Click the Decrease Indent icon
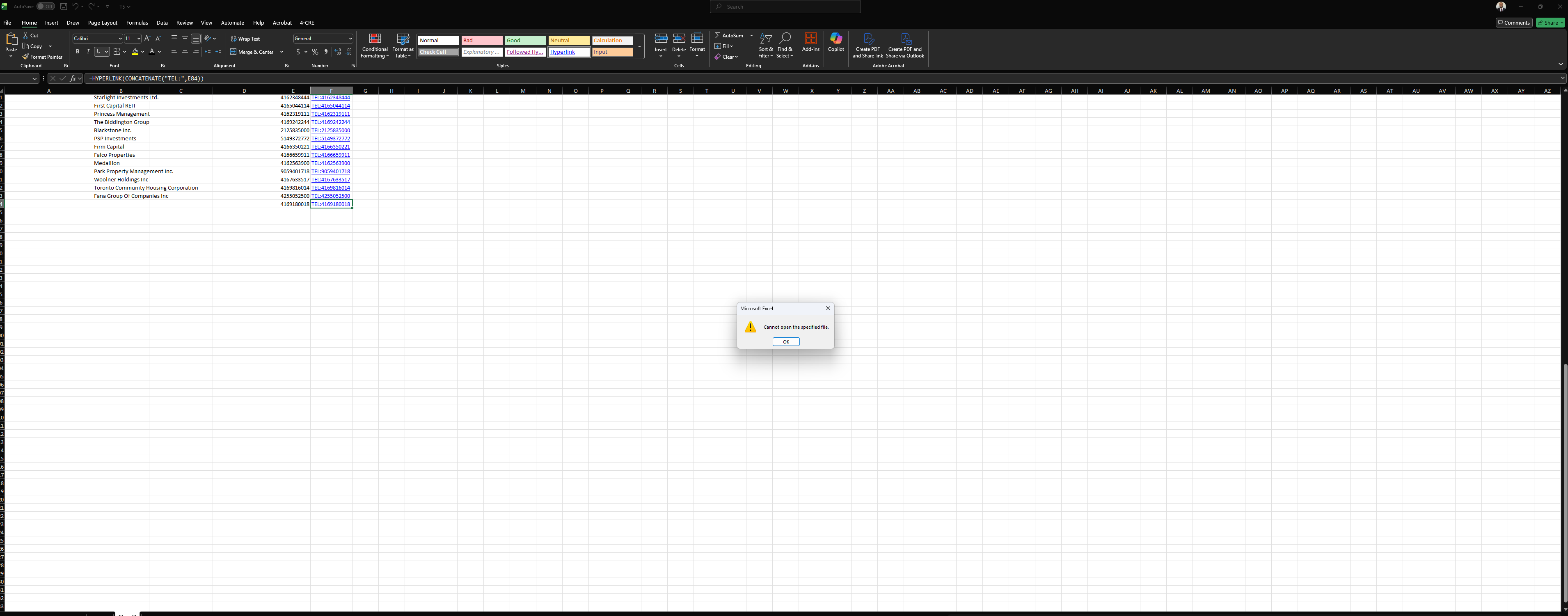 point(208,52)
